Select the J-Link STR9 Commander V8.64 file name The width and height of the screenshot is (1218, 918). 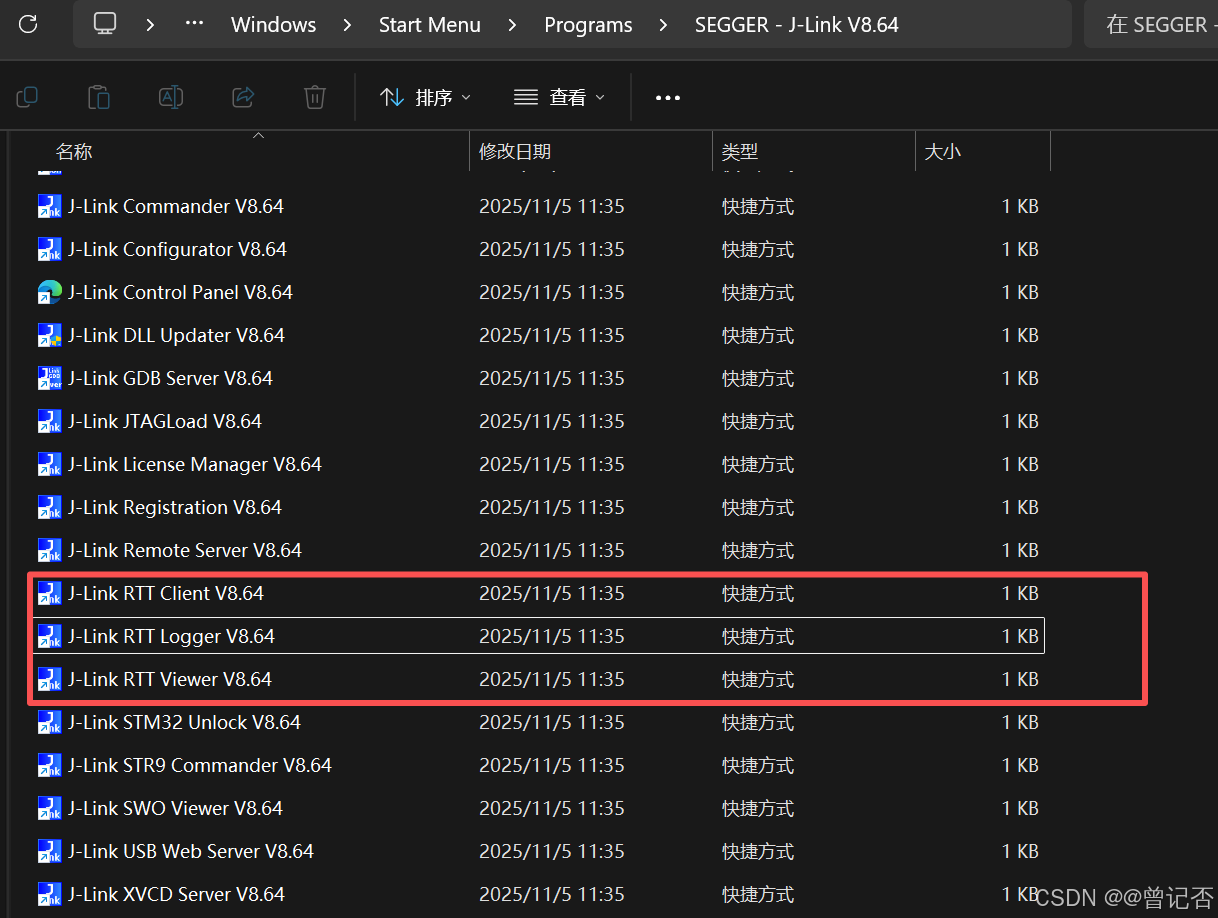tap(200, 766)
